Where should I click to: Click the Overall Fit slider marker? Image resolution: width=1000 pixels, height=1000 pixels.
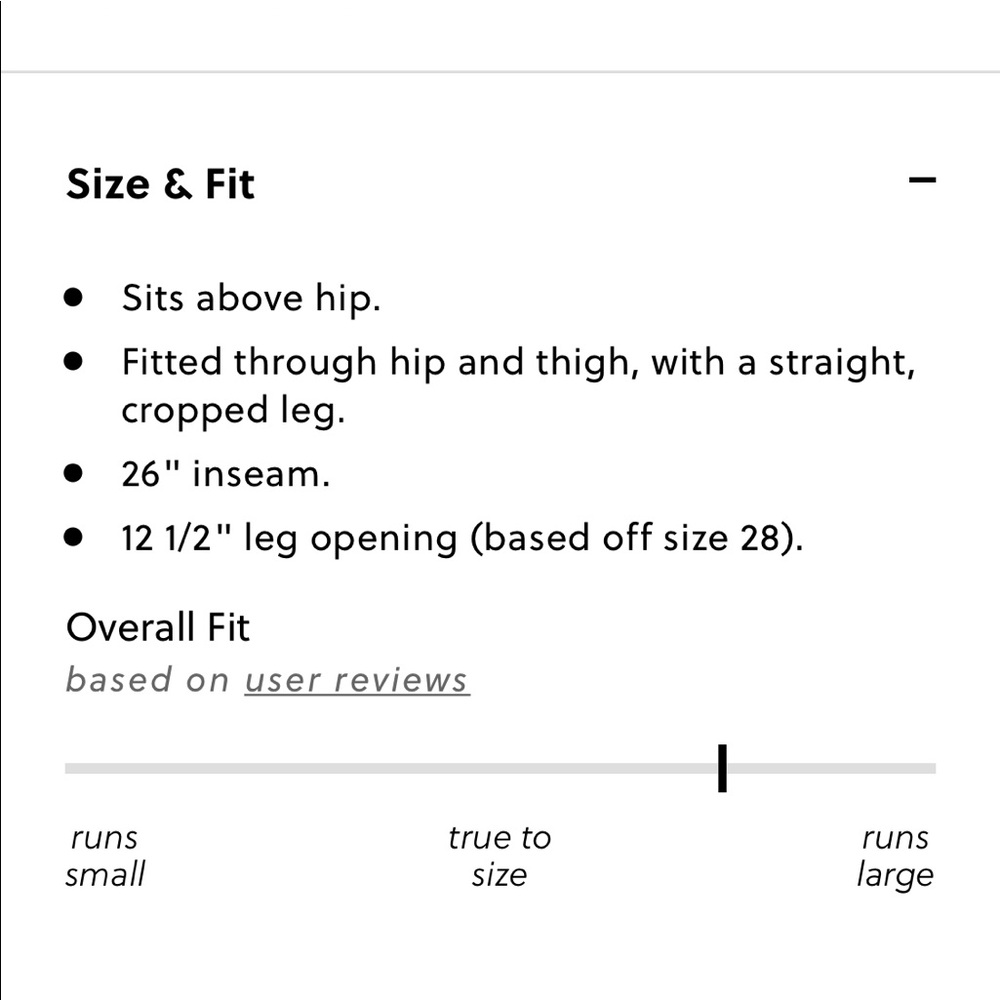(x=722, y=768)
